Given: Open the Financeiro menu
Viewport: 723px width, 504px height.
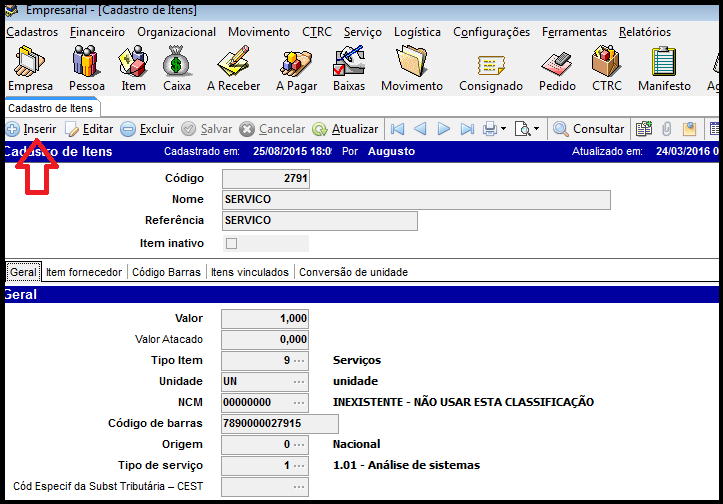Looking at the screenshot, I should point(97,32).
